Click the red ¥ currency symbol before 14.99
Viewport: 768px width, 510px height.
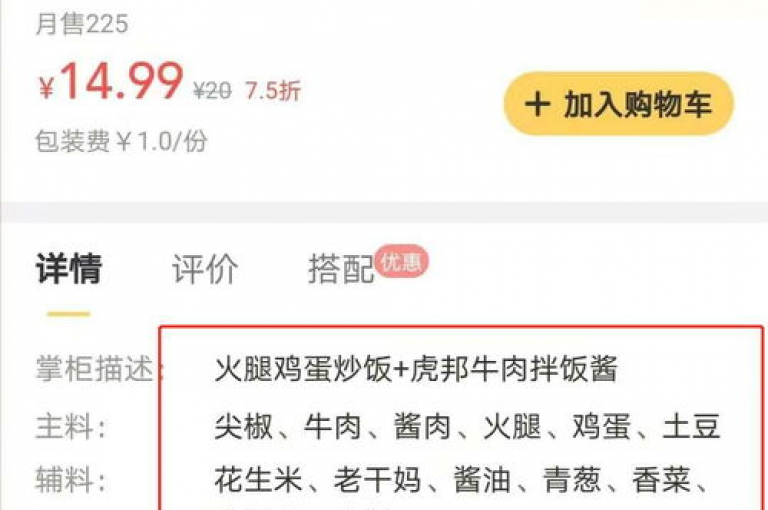47,88
